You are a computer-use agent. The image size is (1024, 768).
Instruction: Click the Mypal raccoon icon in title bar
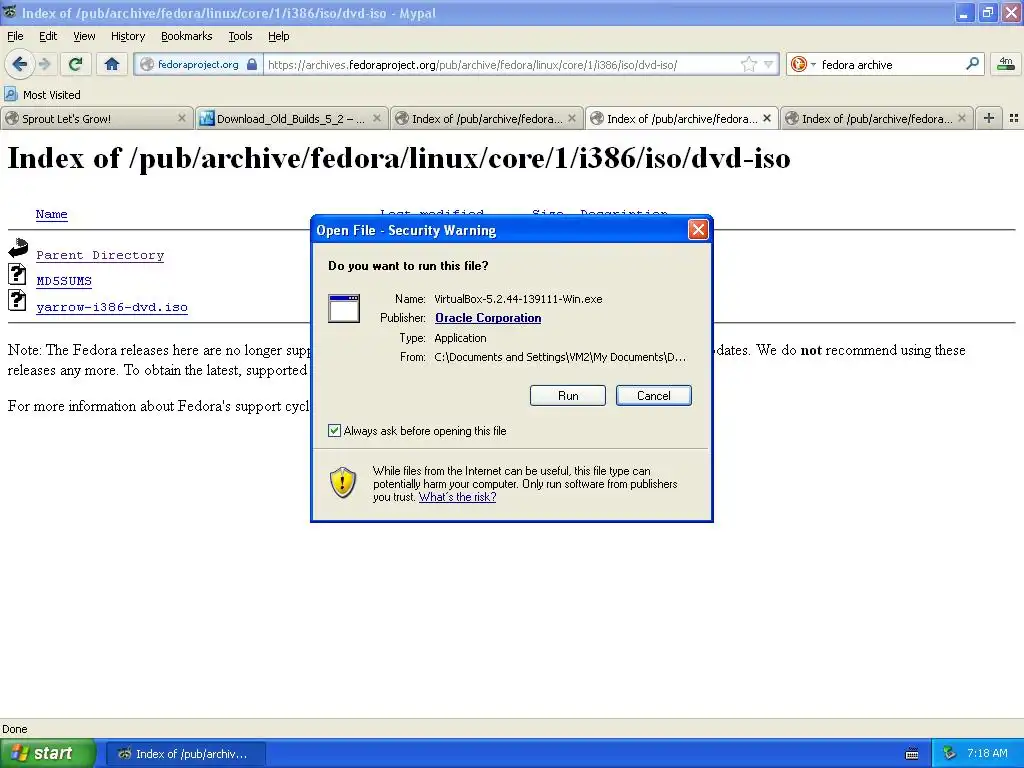click(10, 12)
